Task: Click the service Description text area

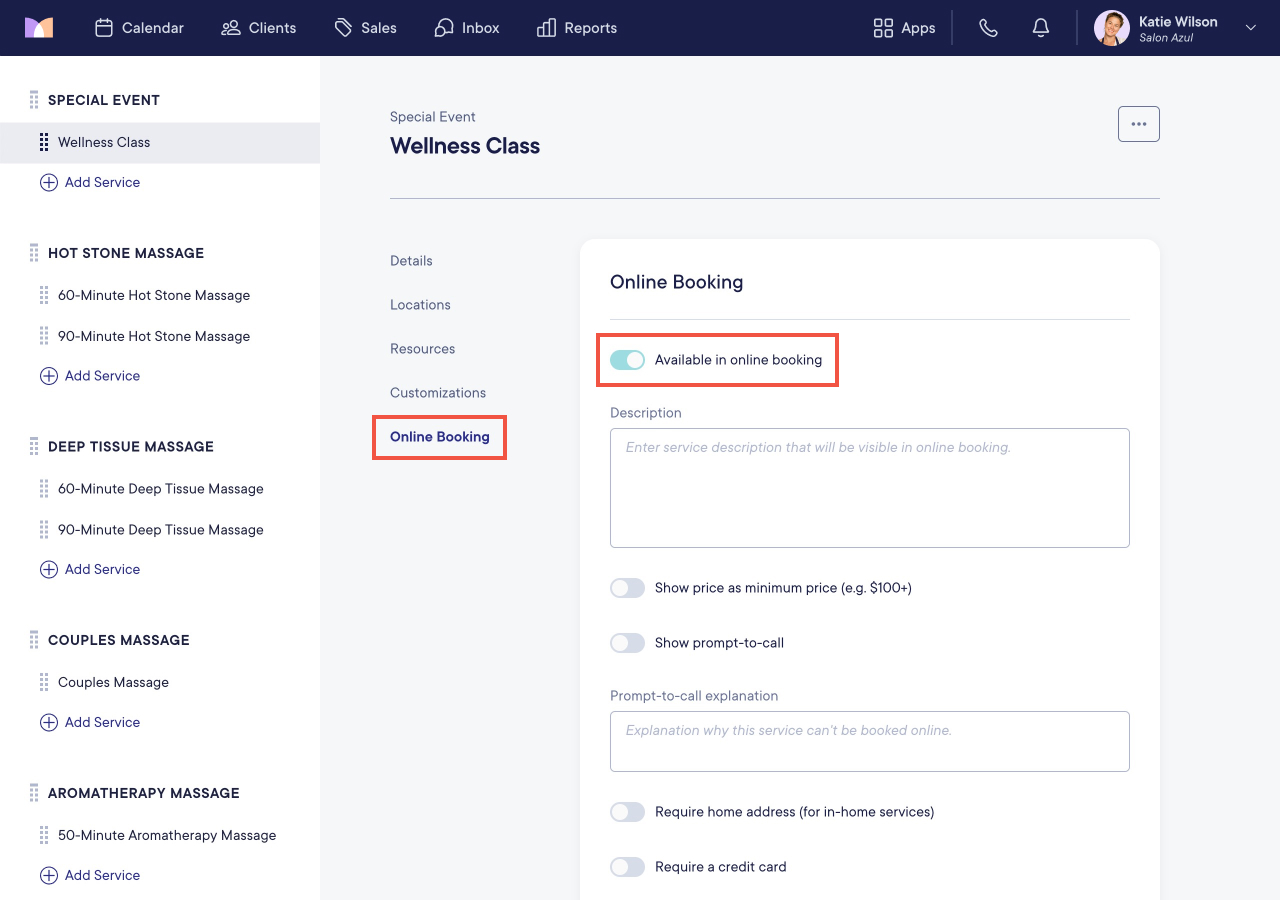Action: 870,488
